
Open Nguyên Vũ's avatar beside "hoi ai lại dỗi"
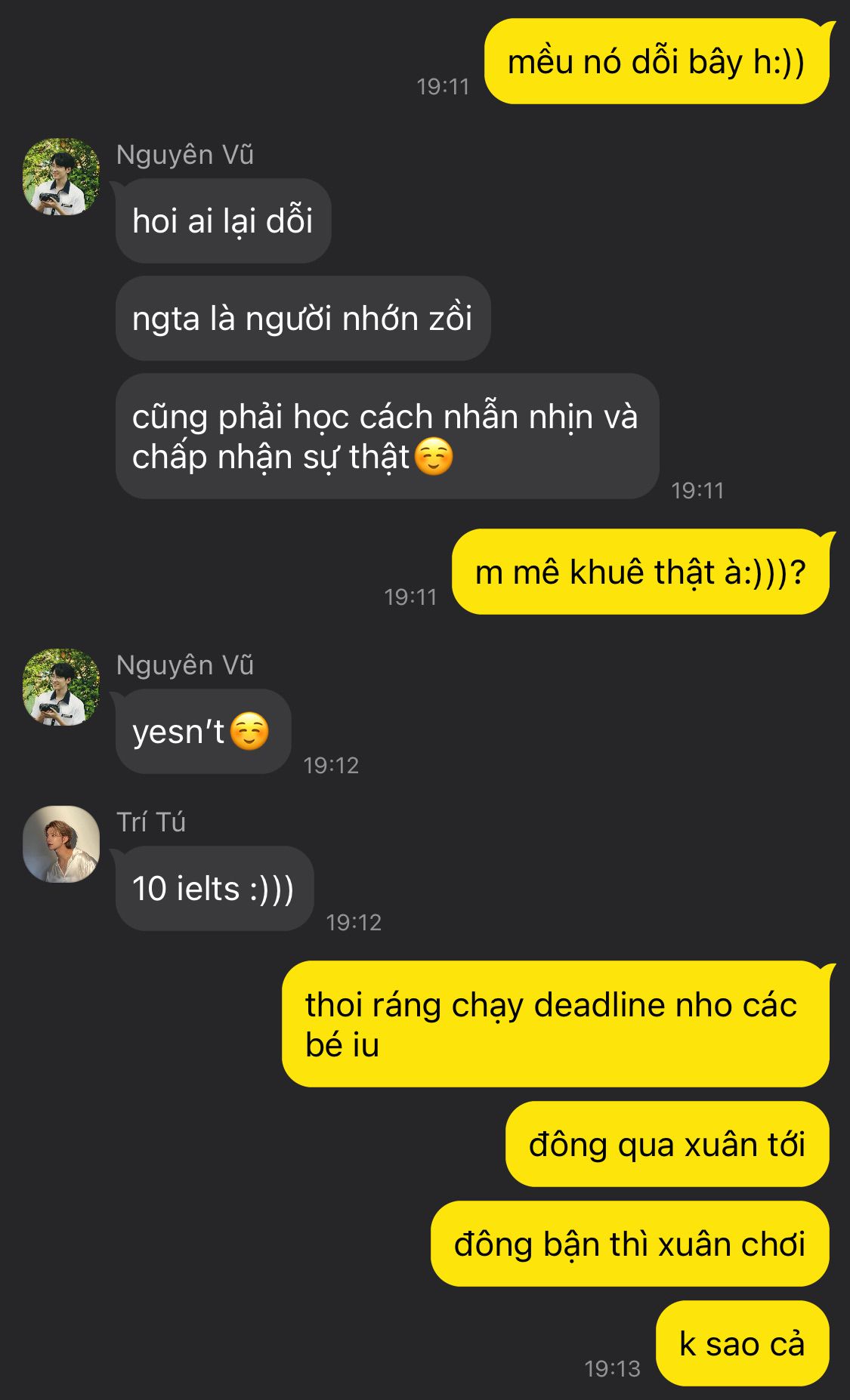point(61,176)
